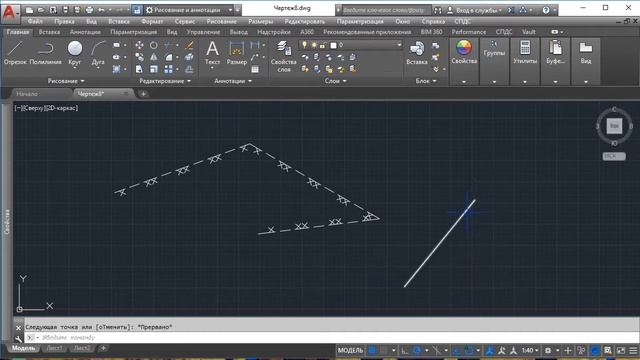Switch to the Начало document tab
Image resolution: width=640 pixels, height=360 pixels.
click(27, 94)
